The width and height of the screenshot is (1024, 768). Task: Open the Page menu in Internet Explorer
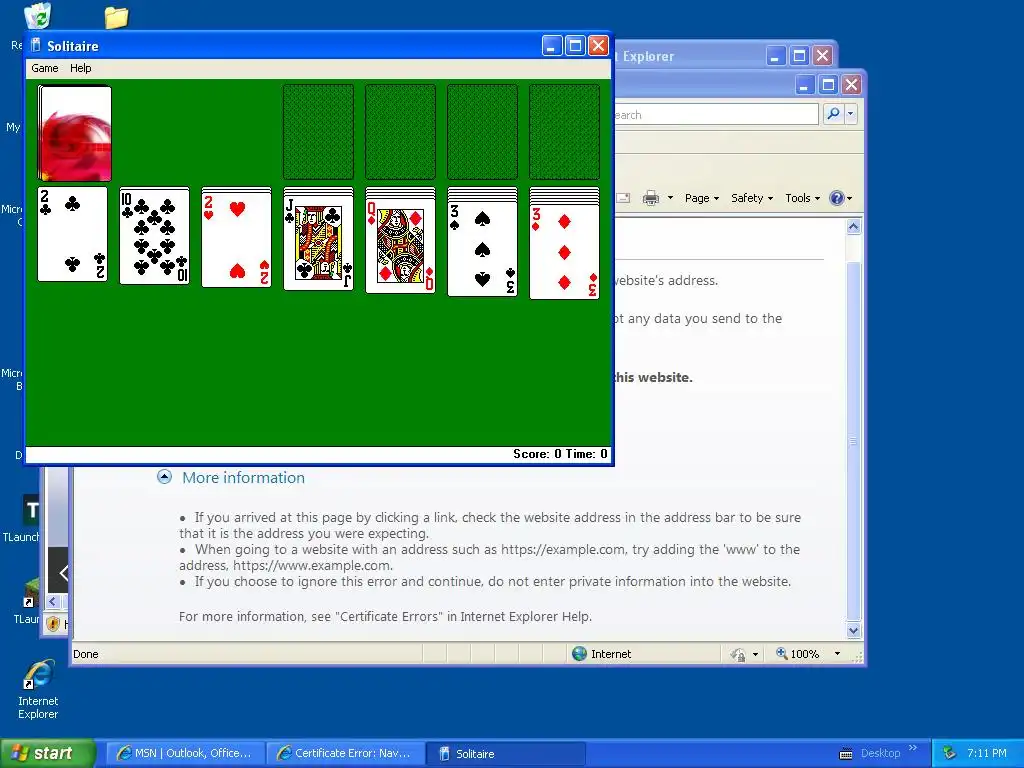tap(701, 198)
